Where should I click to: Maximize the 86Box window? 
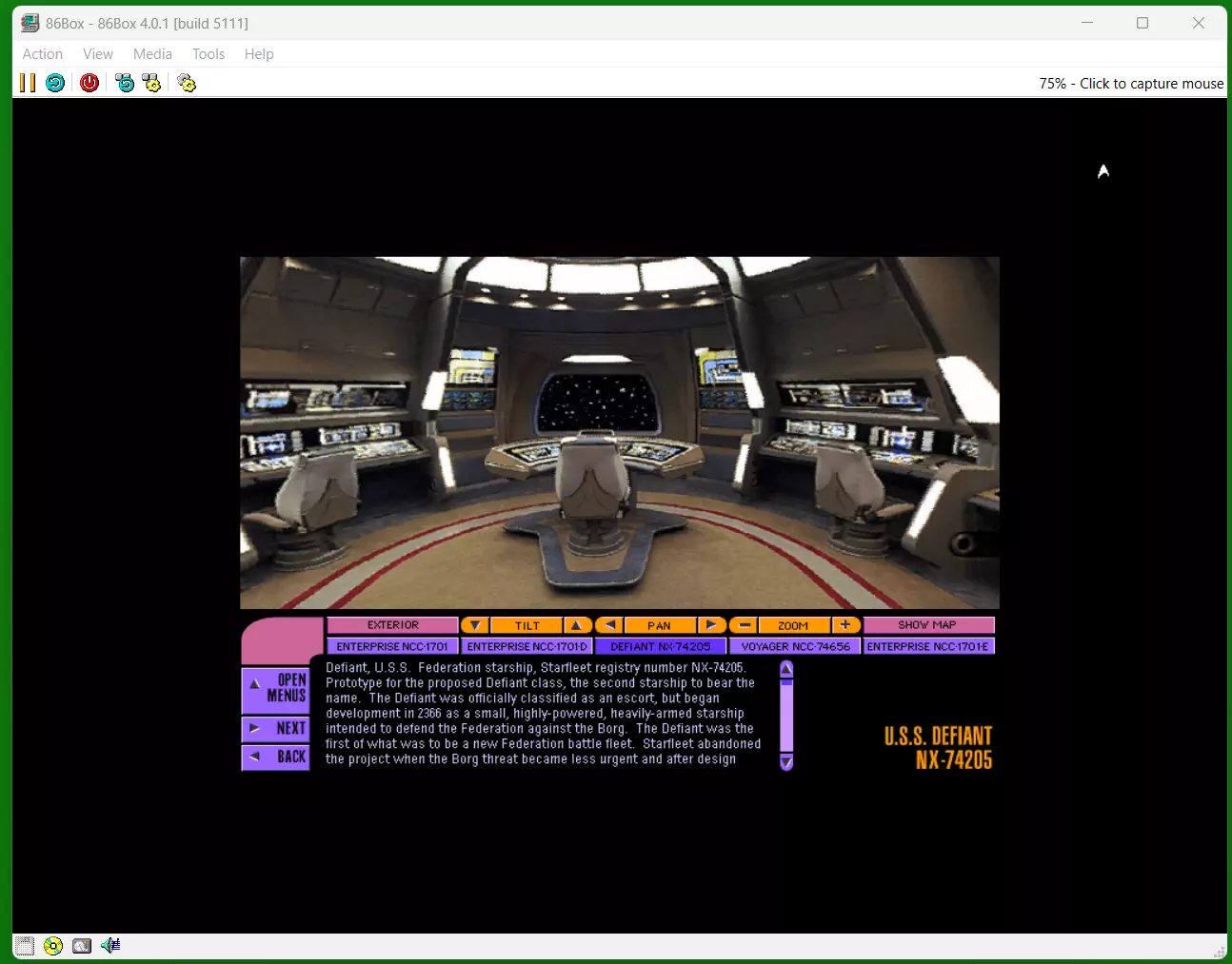tap(1143, 23)
